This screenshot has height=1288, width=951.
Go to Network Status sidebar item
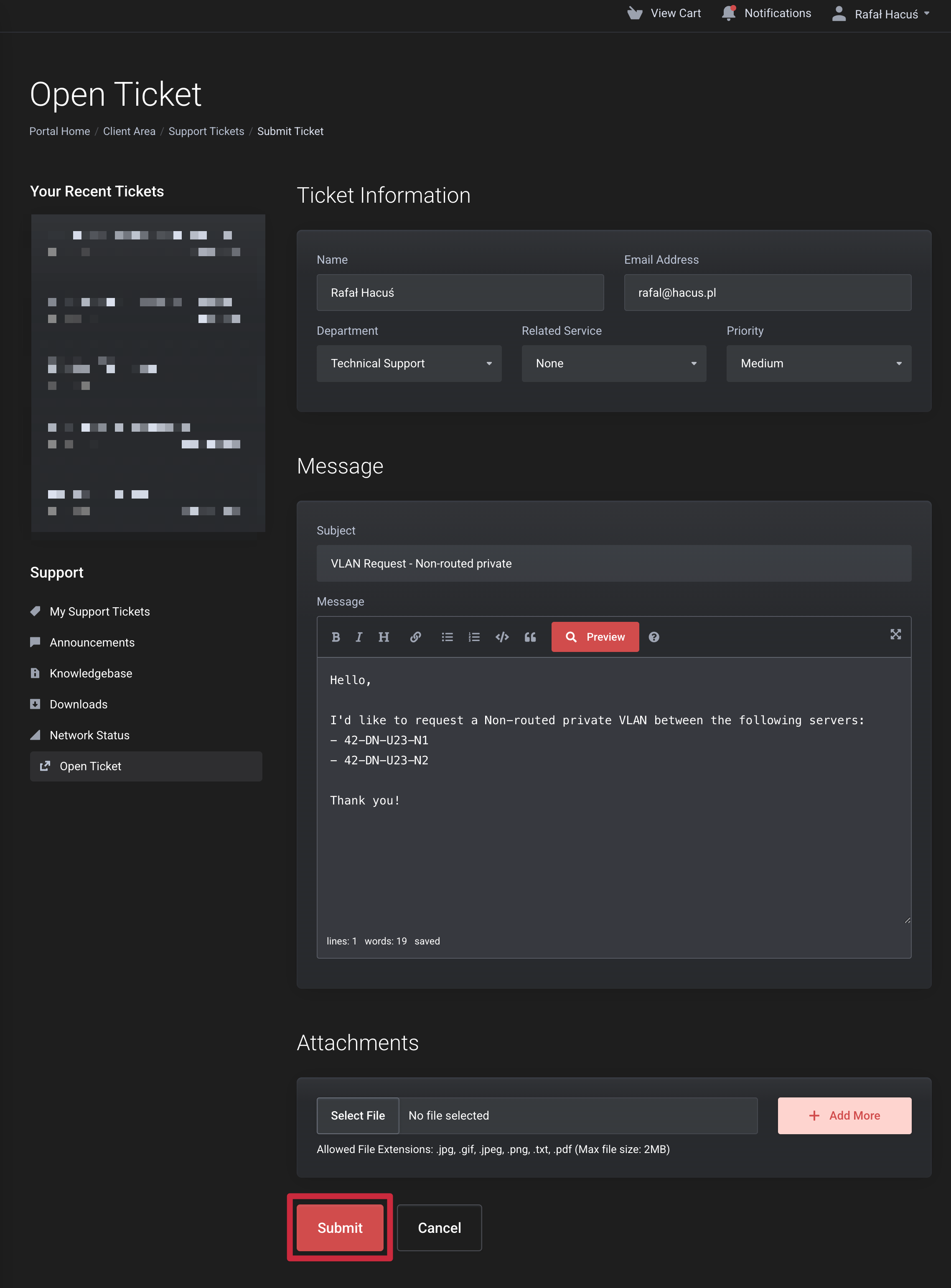click(x=89, y=735)
